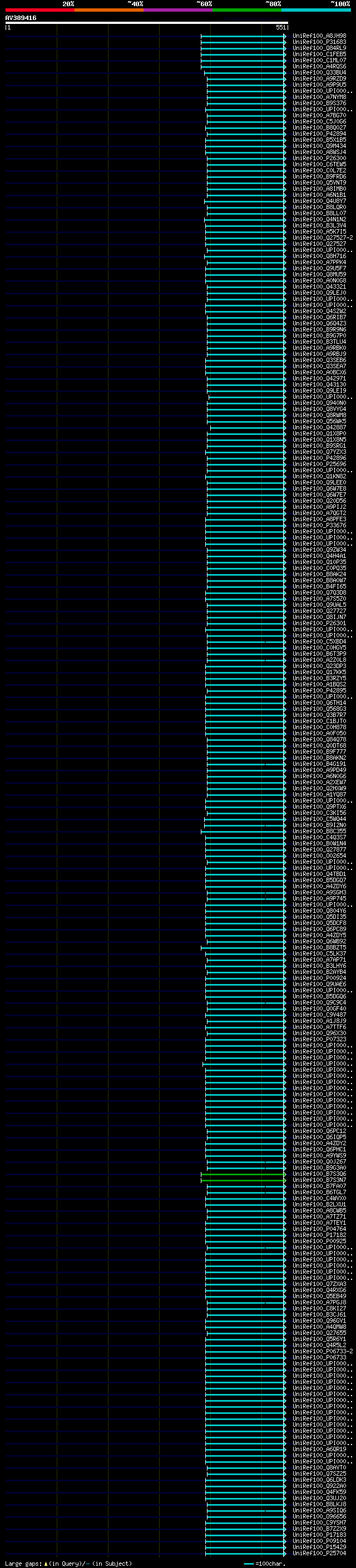The image size is (356, 1568).
Task: Select the UniRef100_C5J0G6 hit label
Action: click(x=319, y=121)
